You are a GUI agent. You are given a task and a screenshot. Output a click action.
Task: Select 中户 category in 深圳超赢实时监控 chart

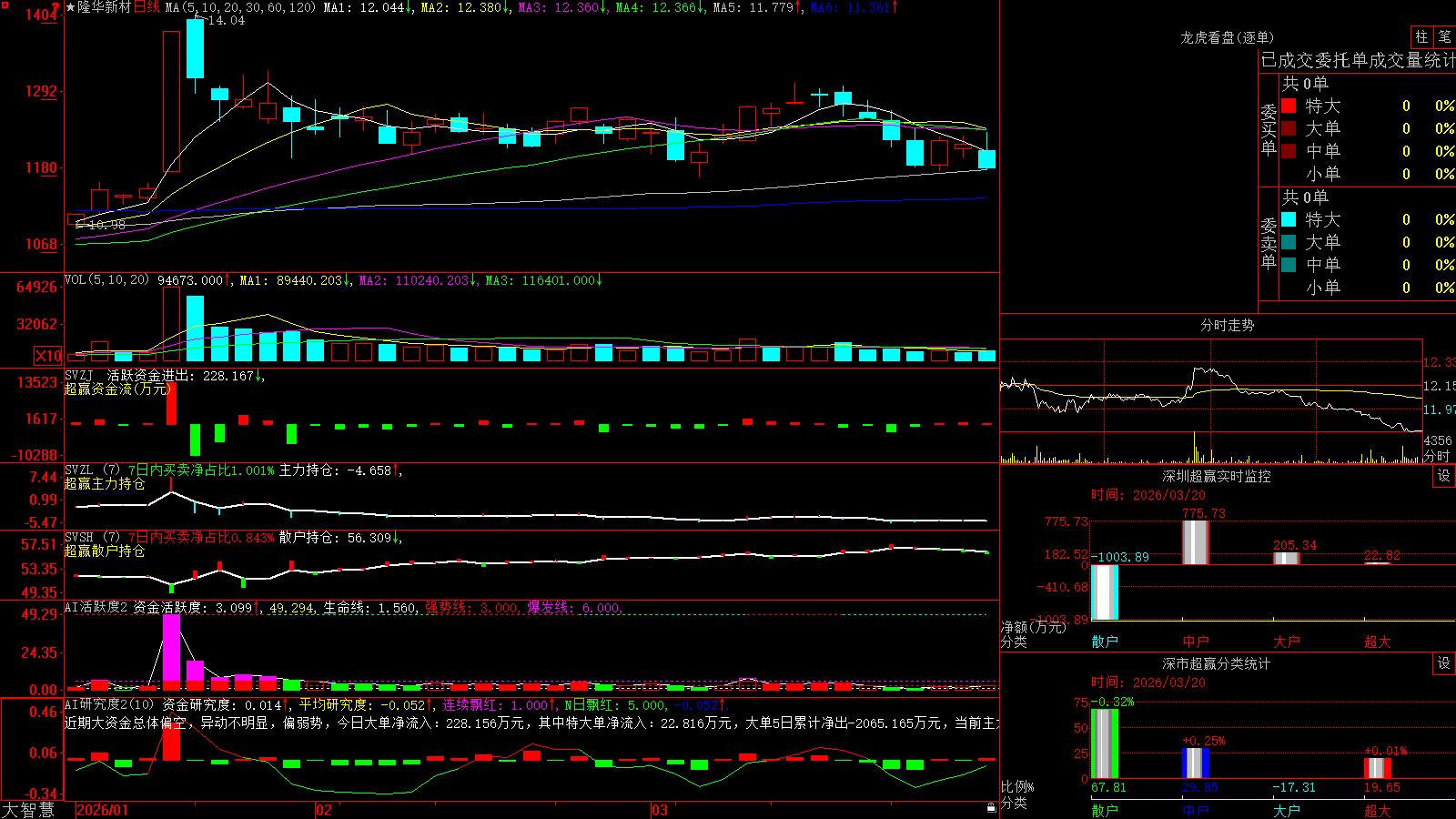pos(1196,642)
